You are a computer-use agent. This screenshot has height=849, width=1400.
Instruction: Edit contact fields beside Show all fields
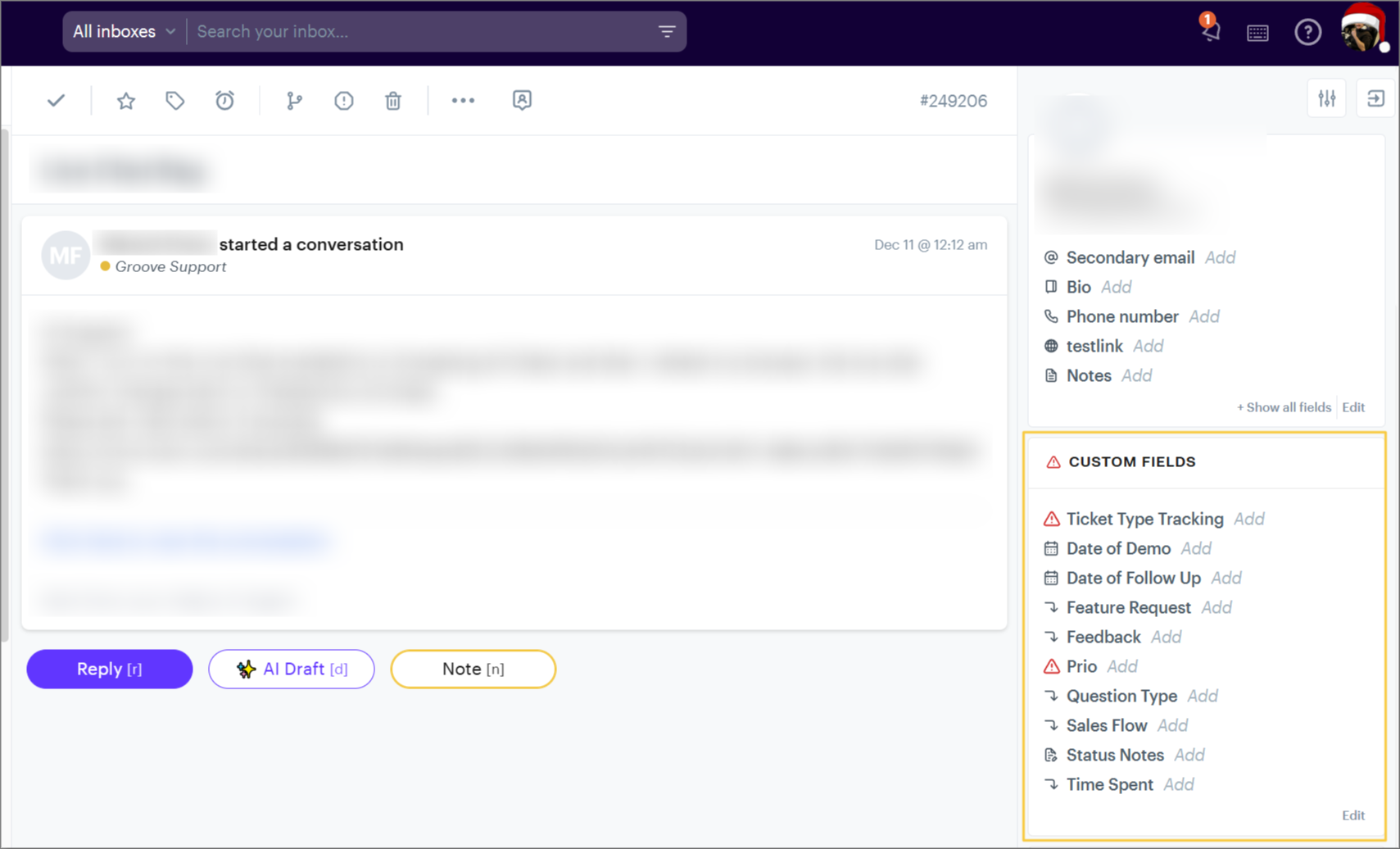1353,407
